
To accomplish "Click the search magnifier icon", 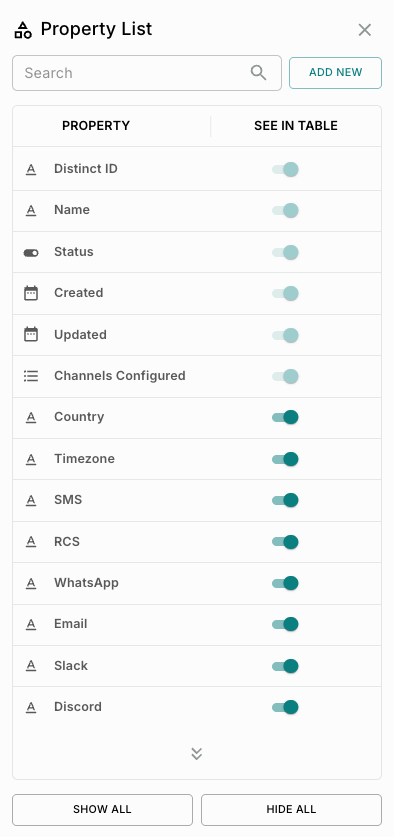I will coord(258,73).
